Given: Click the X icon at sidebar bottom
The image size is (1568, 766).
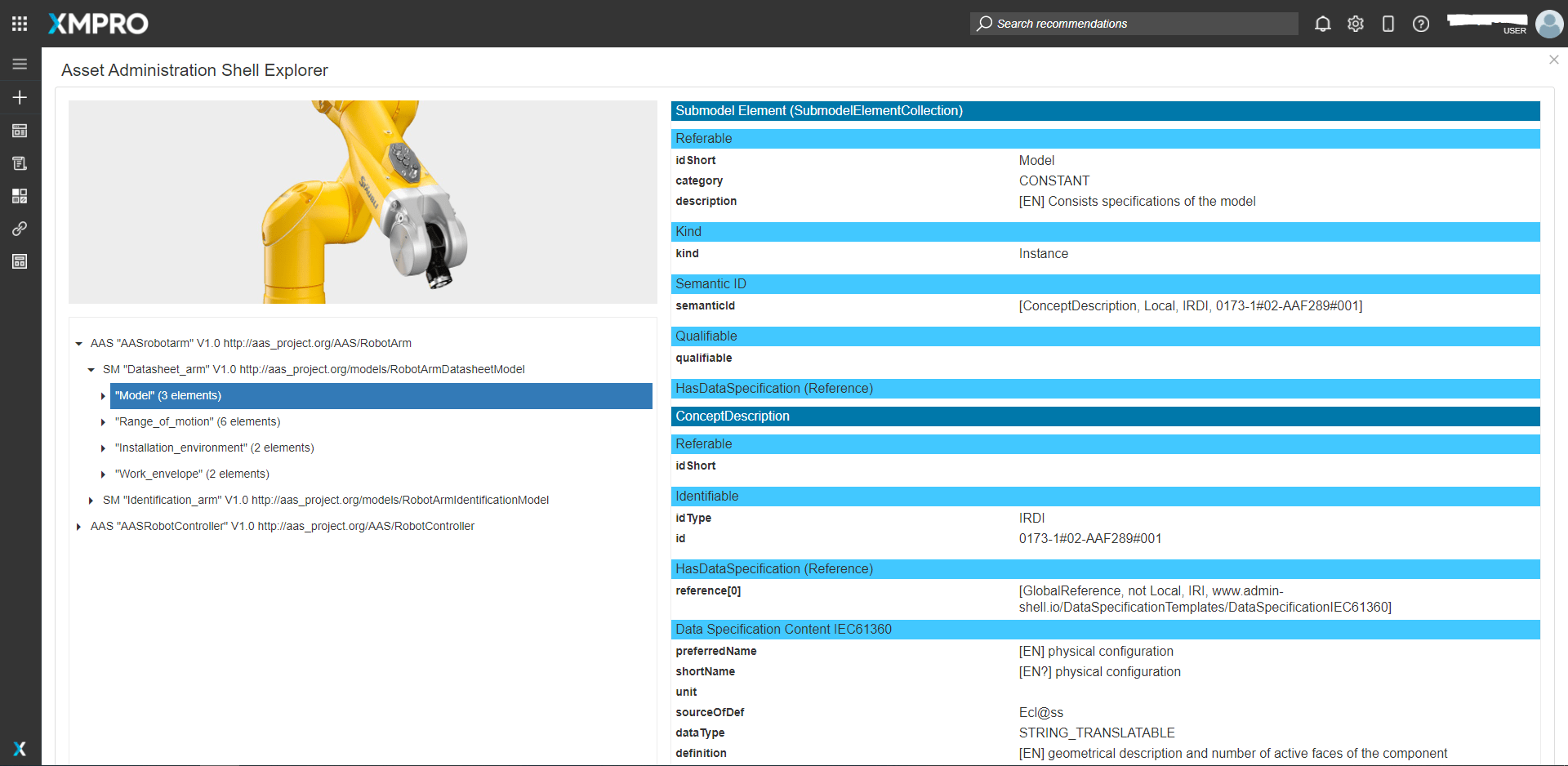Looking at the screenshot, I should click(x=20, y=748).
